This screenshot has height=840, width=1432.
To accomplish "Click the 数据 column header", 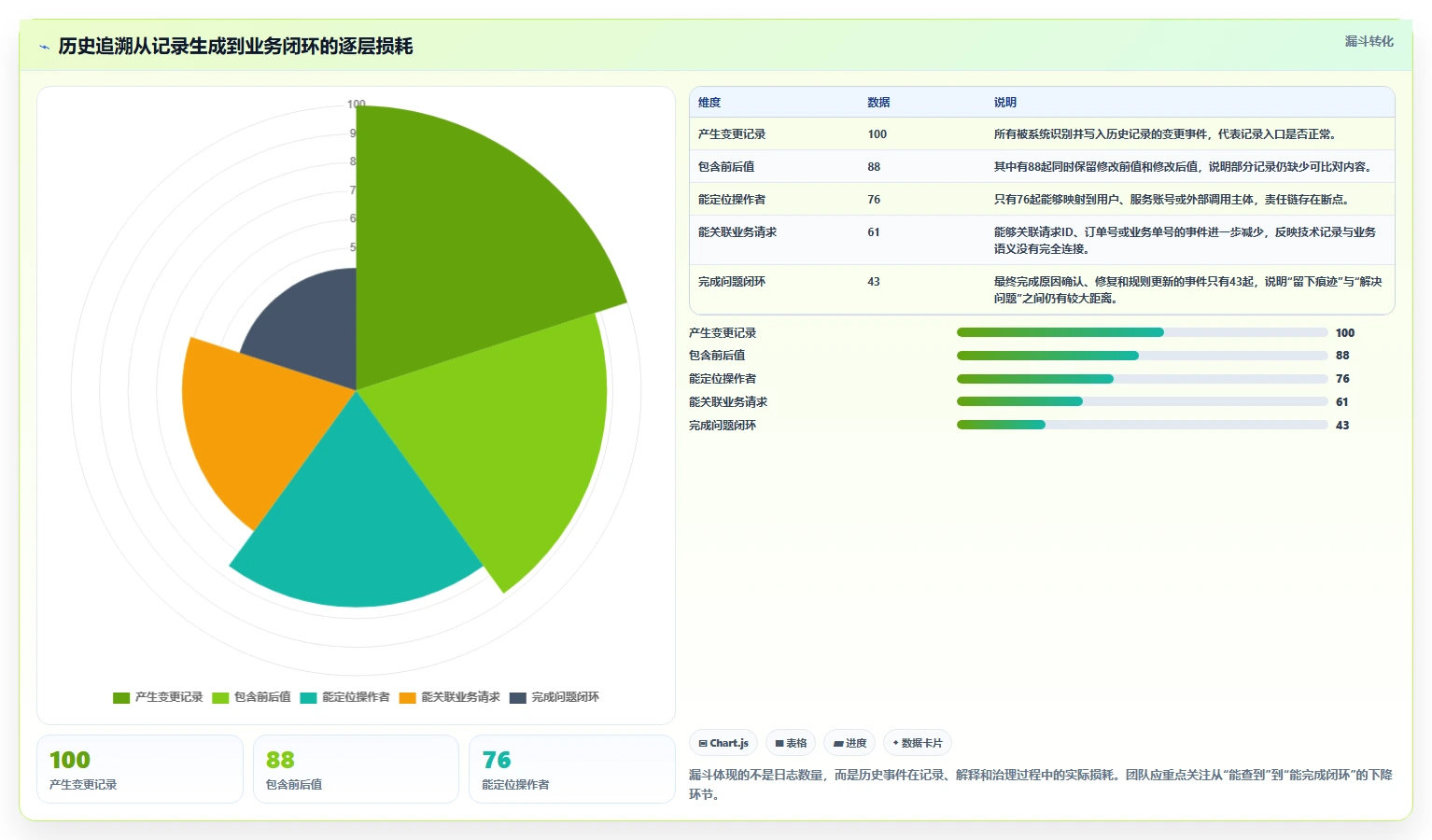I will pos(878,103).
